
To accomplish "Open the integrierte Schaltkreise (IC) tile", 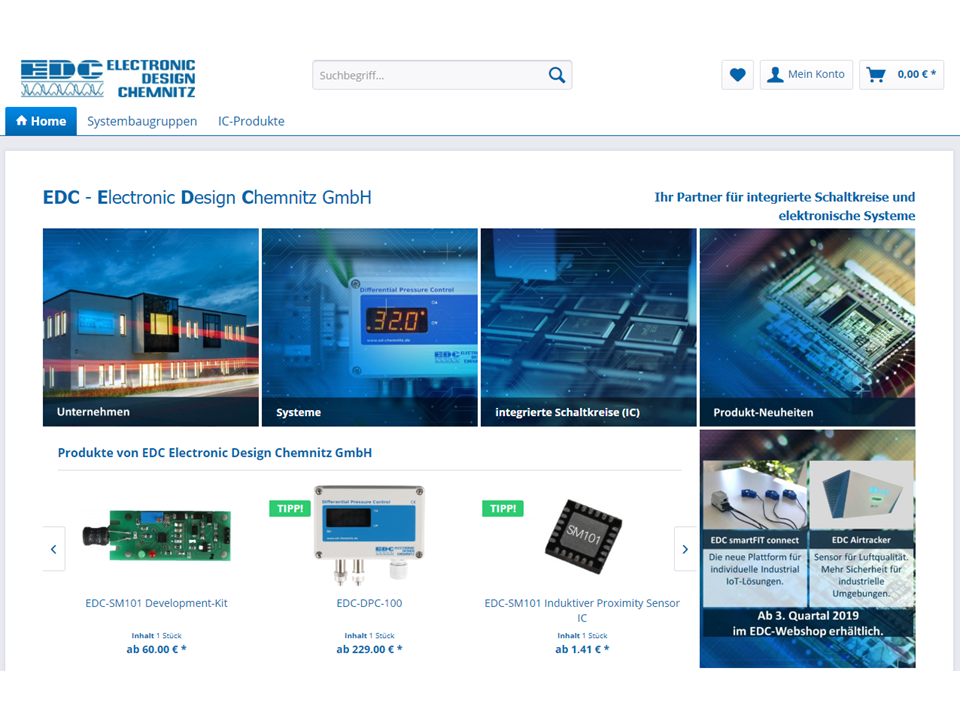I will [588, 327].
